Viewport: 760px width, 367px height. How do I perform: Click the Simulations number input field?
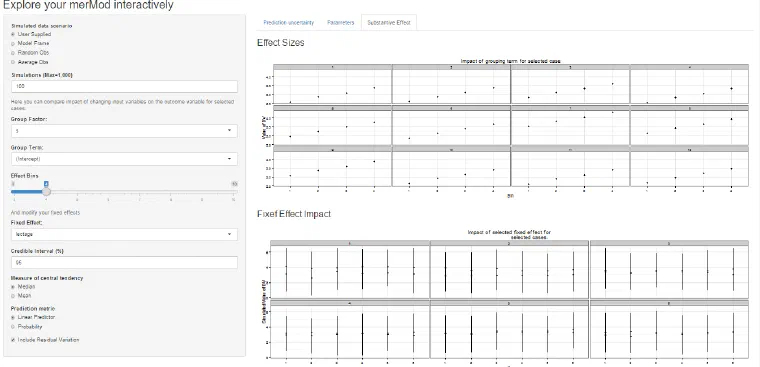(x=124, y=86)
